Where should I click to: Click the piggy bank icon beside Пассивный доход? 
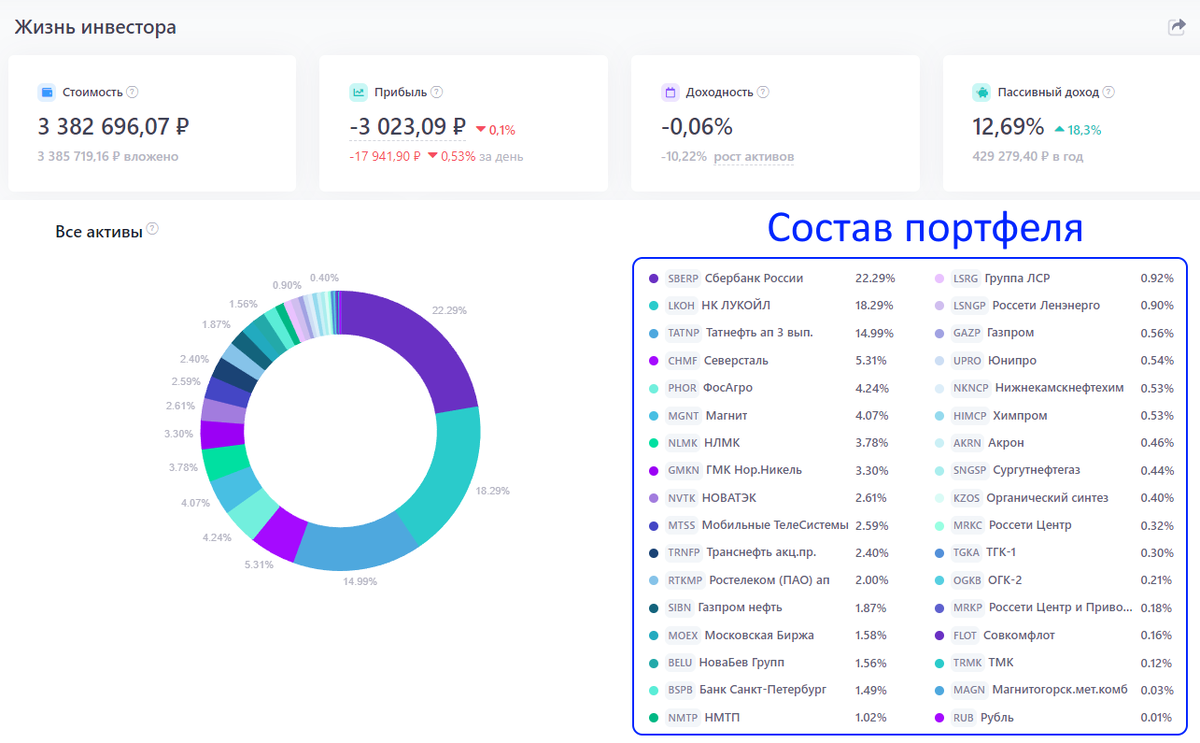[x=981, y=92]
